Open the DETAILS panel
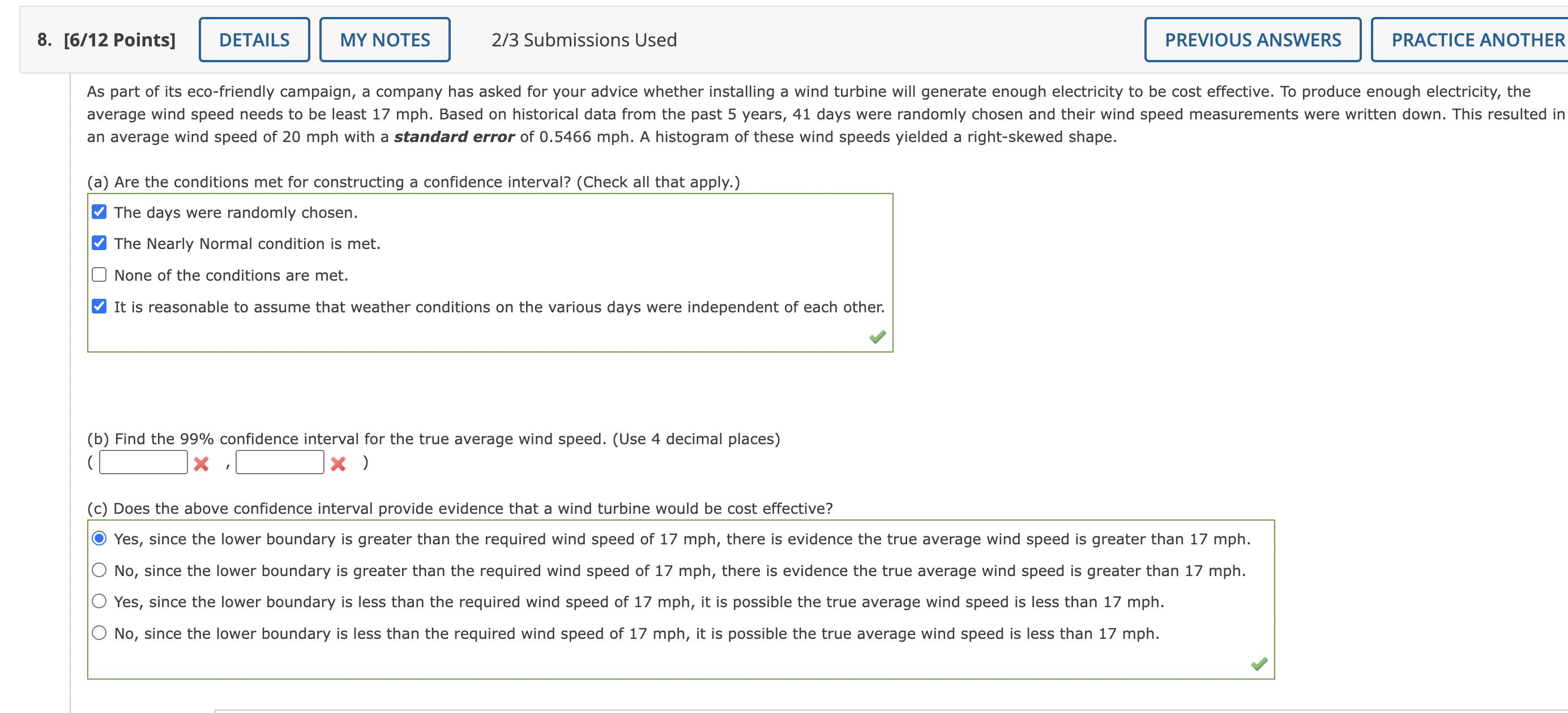The width and height of the screenshot is (1568, 713). click(254, 39)
